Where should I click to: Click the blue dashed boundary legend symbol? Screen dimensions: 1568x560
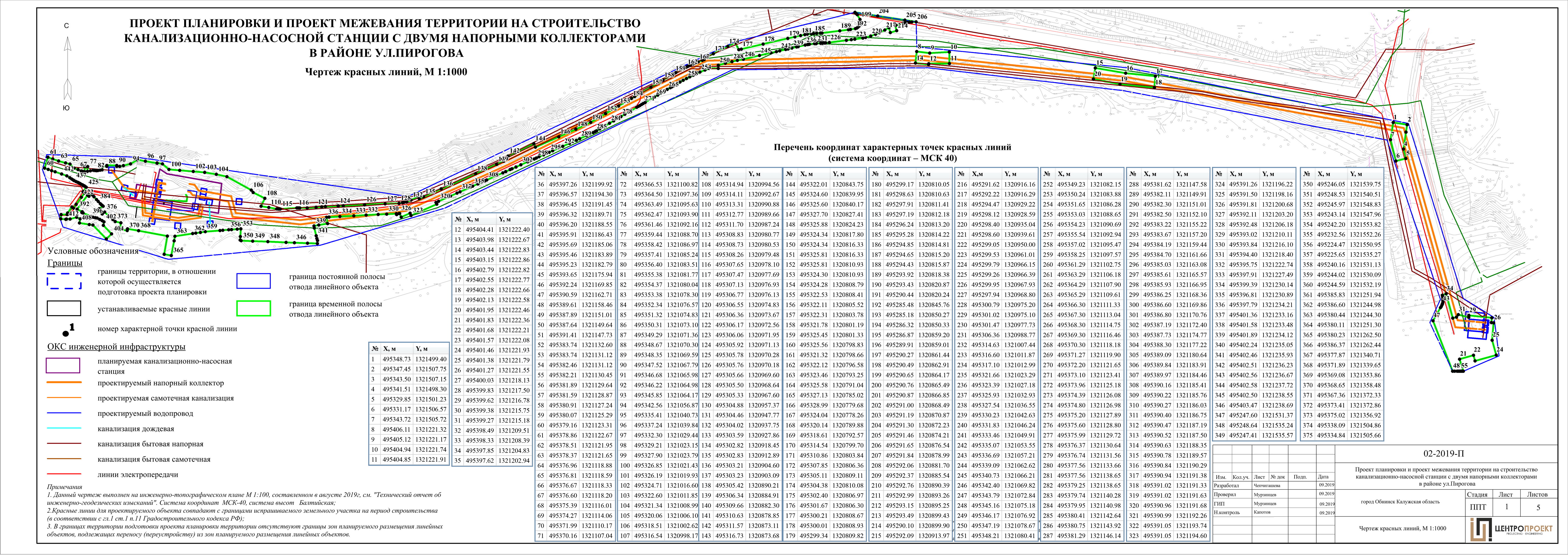click(x=64, y=281)
